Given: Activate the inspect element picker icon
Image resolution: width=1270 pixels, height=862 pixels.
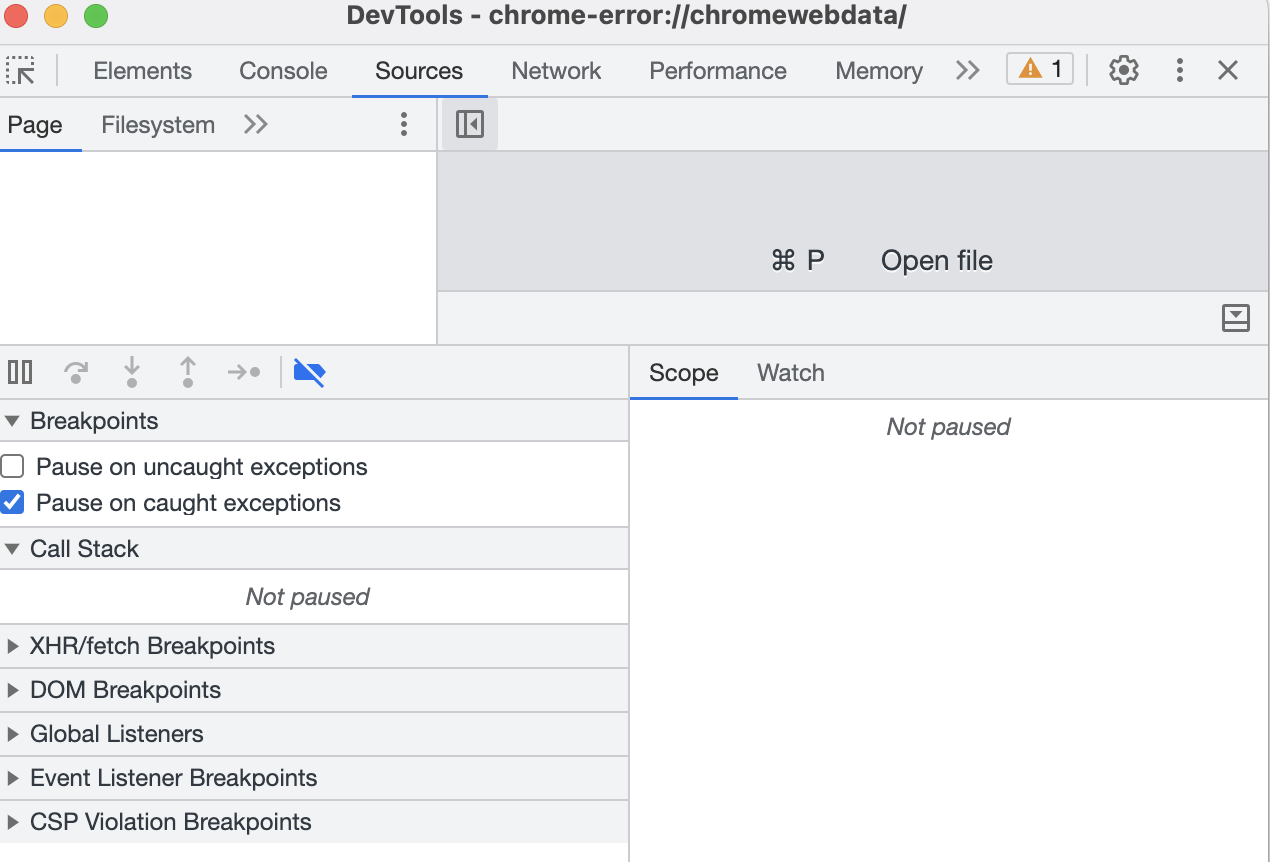Looking at the screenshot, I should click(21, 70).
